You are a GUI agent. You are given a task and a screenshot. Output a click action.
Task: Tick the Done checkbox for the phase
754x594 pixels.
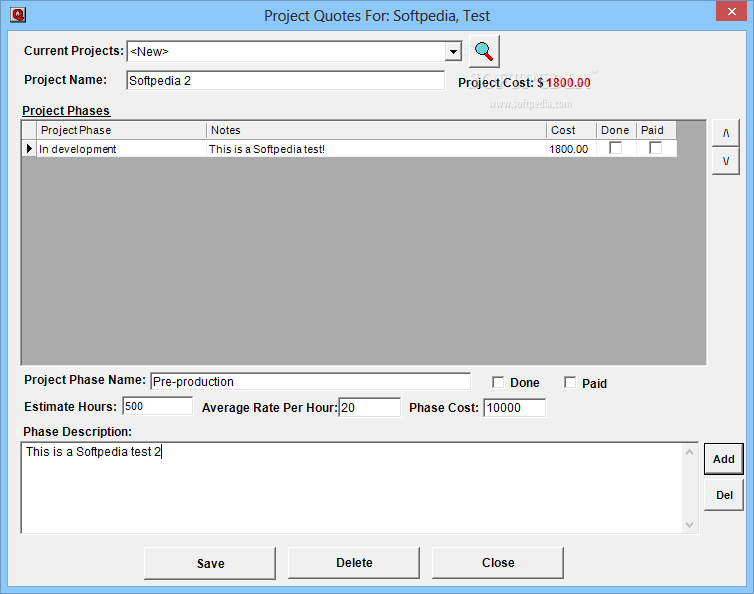(498, 382)
